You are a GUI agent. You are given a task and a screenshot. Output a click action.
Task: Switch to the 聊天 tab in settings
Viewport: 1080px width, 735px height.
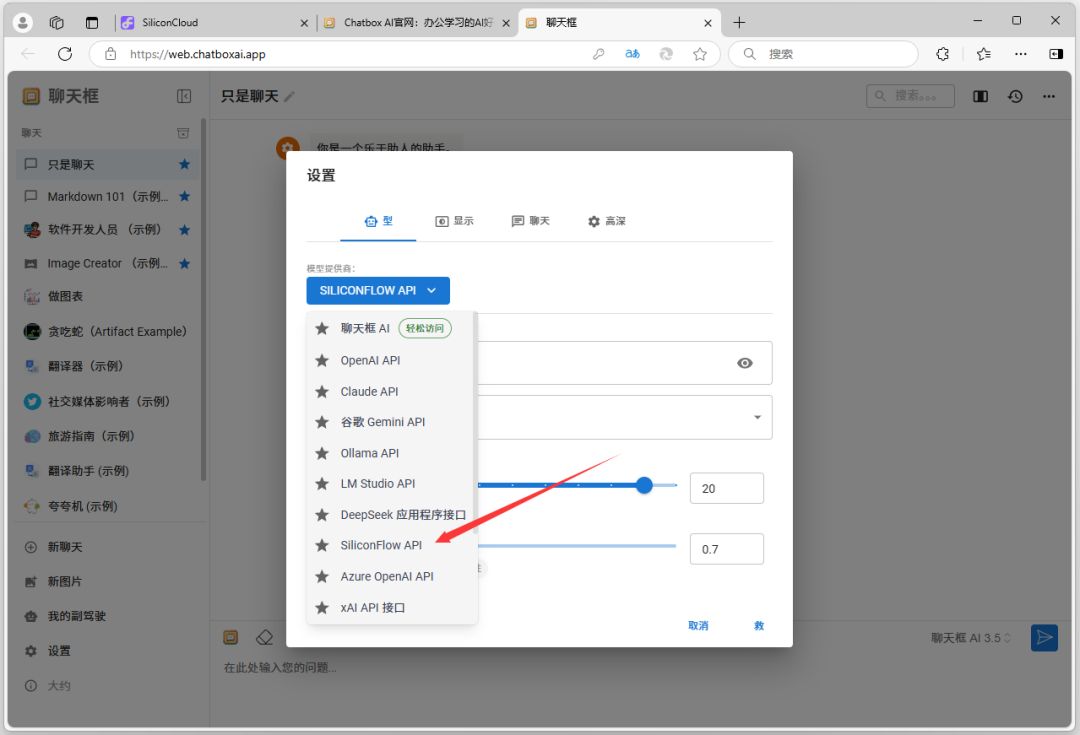pyautogui.click(x=530, y=221)
